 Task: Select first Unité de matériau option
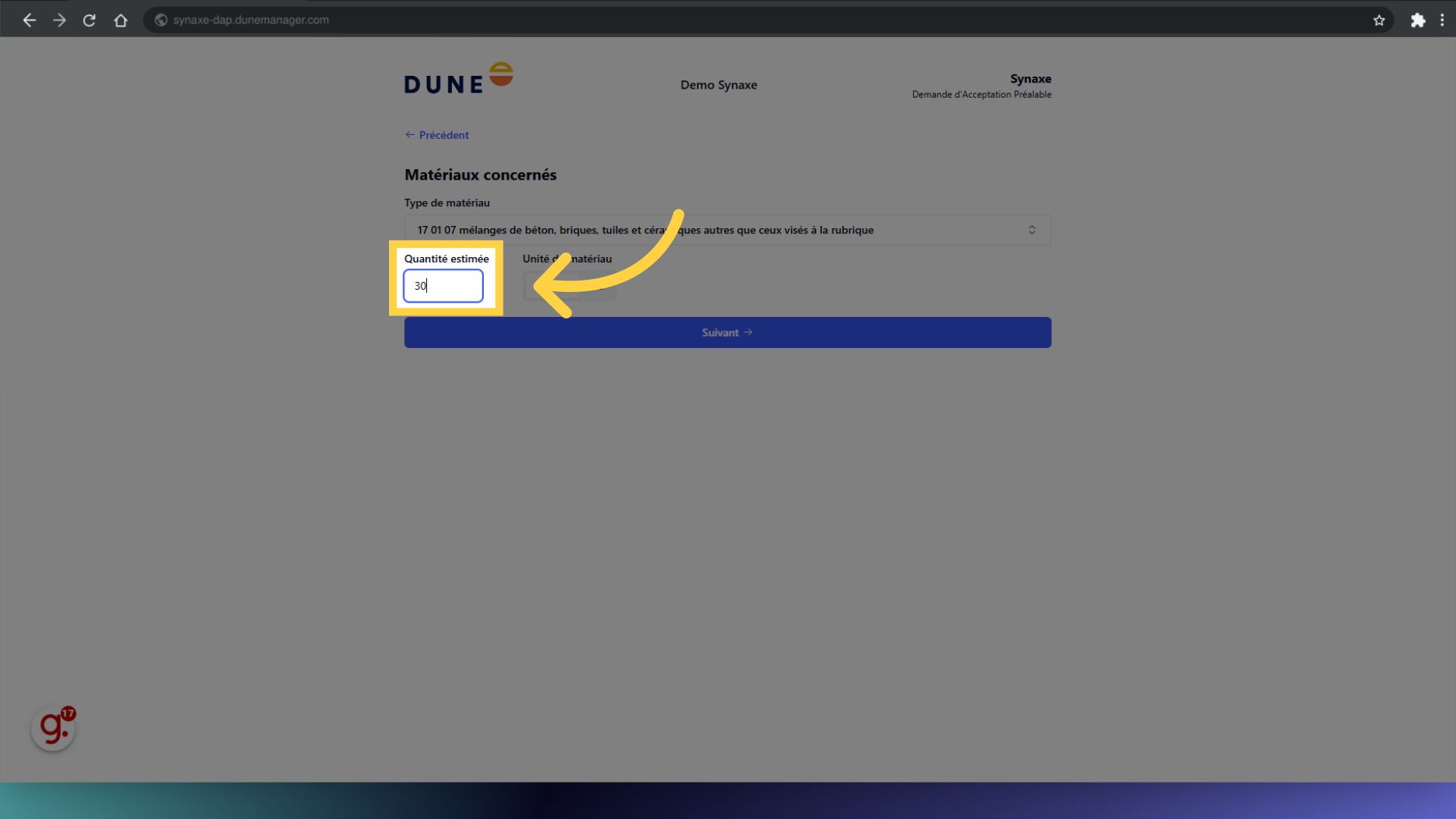[x=551, y=287]
